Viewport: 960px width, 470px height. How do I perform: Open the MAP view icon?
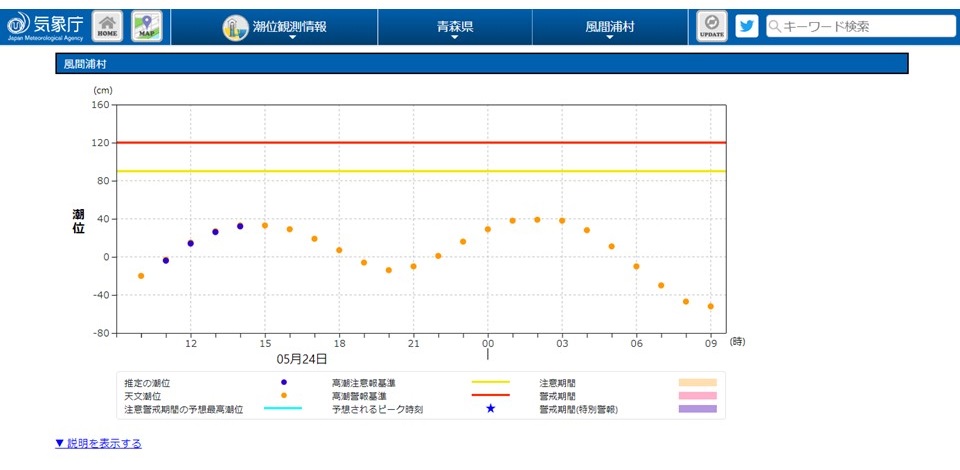pos(147,27)
